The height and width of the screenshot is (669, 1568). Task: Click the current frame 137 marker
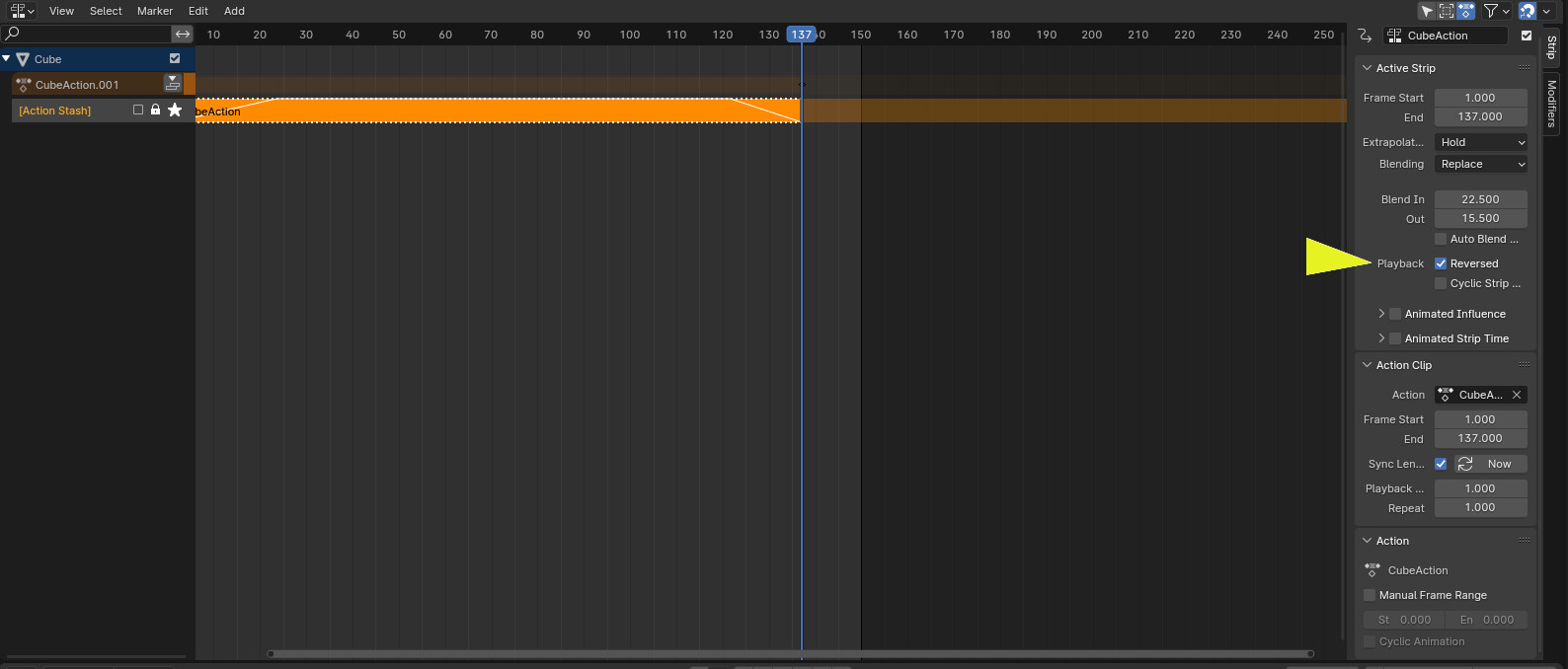(801, 34)
